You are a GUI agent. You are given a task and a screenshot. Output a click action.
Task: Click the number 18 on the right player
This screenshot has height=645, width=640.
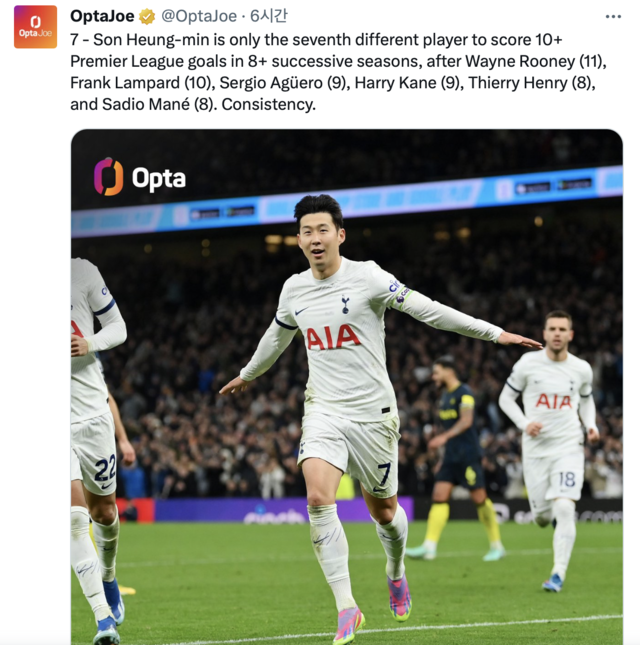point(567,479)
